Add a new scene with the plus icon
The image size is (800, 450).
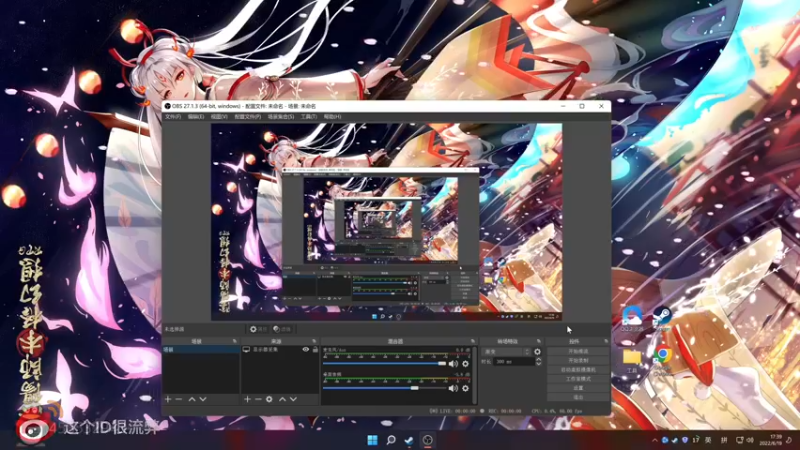click(x=168, y=399)
